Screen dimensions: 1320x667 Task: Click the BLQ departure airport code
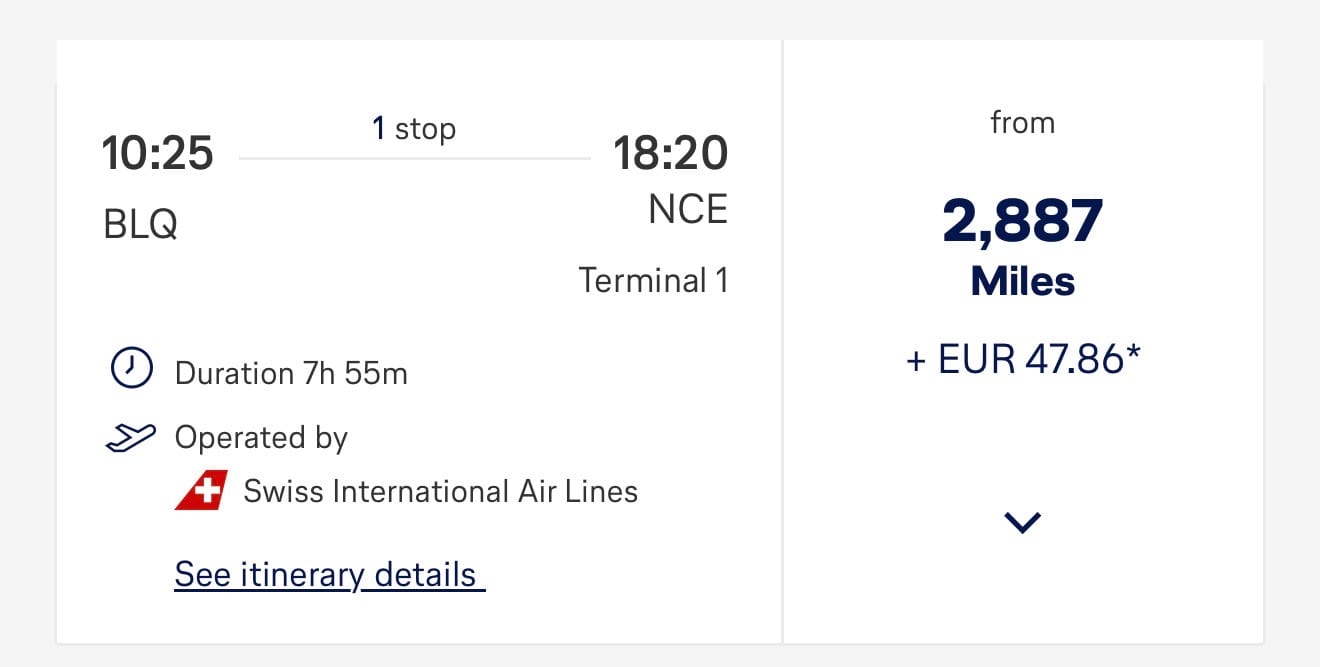click(141, 224)
